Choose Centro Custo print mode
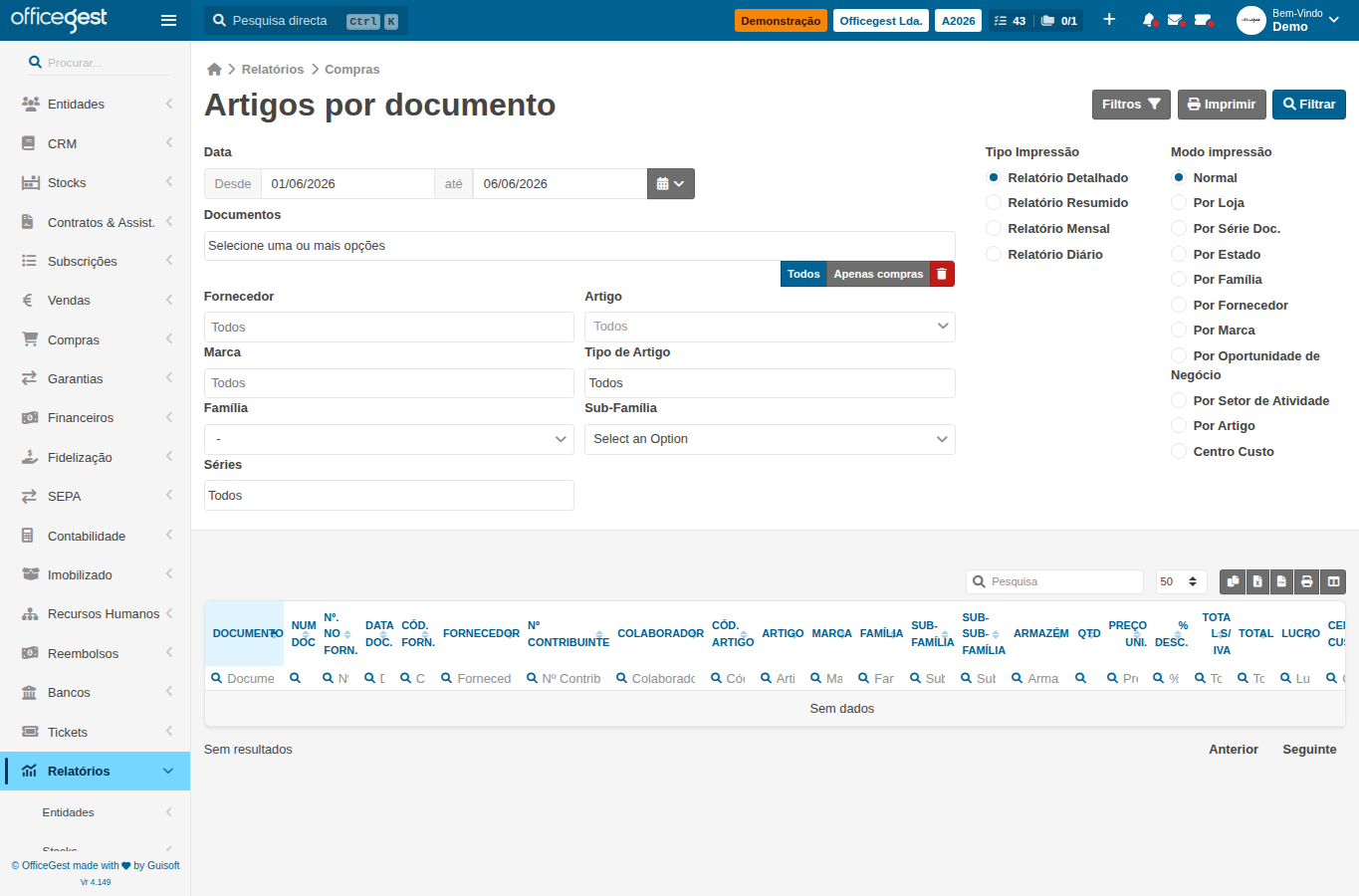Image resolution: width=1359 pixels, height=896 pixels. point(1179,451)
